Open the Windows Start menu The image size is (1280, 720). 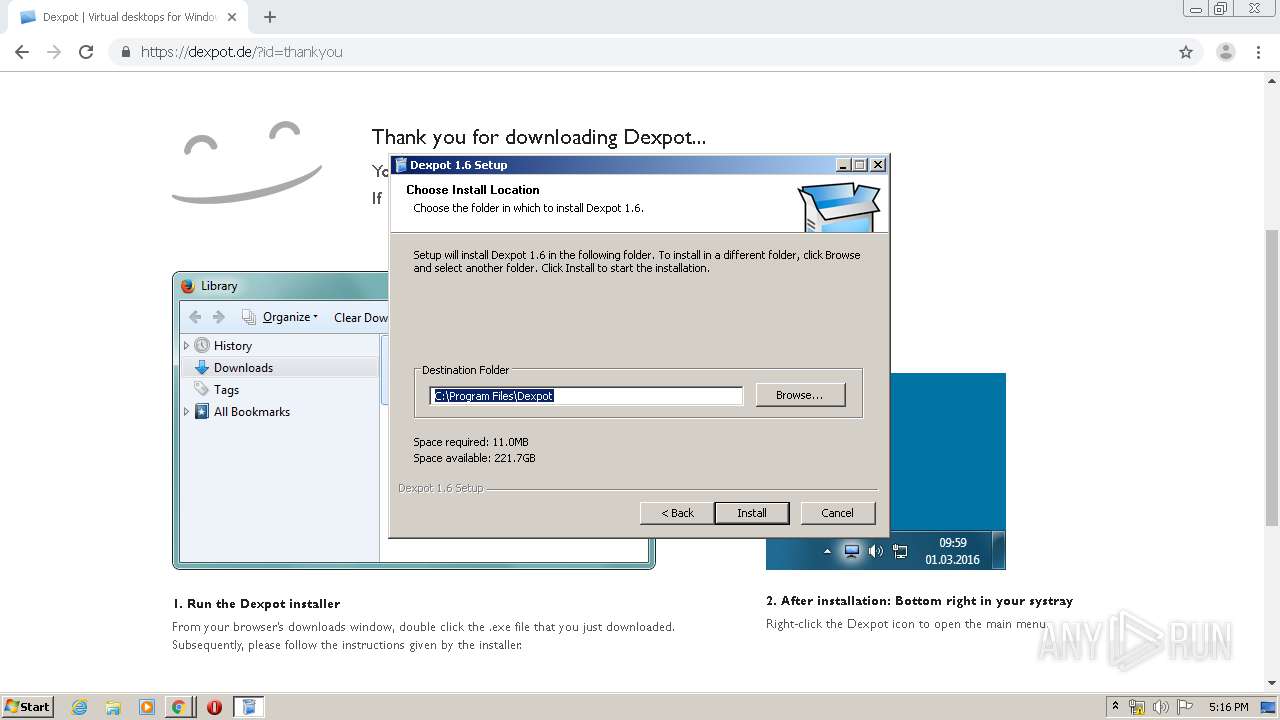pyautogui.click(x=27, y=706)
